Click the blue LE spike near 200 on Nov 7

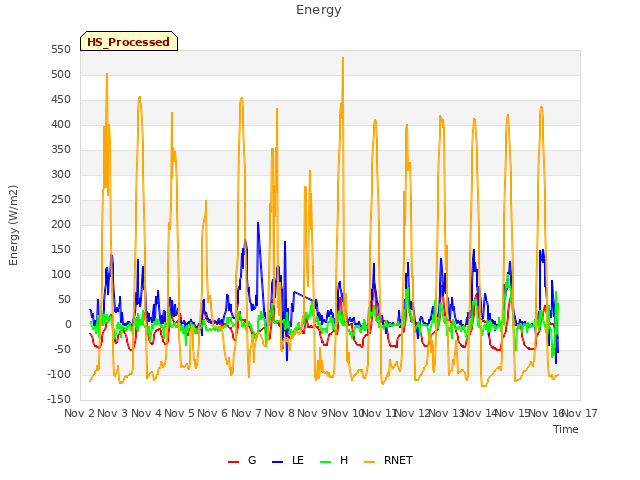(258, 223)
